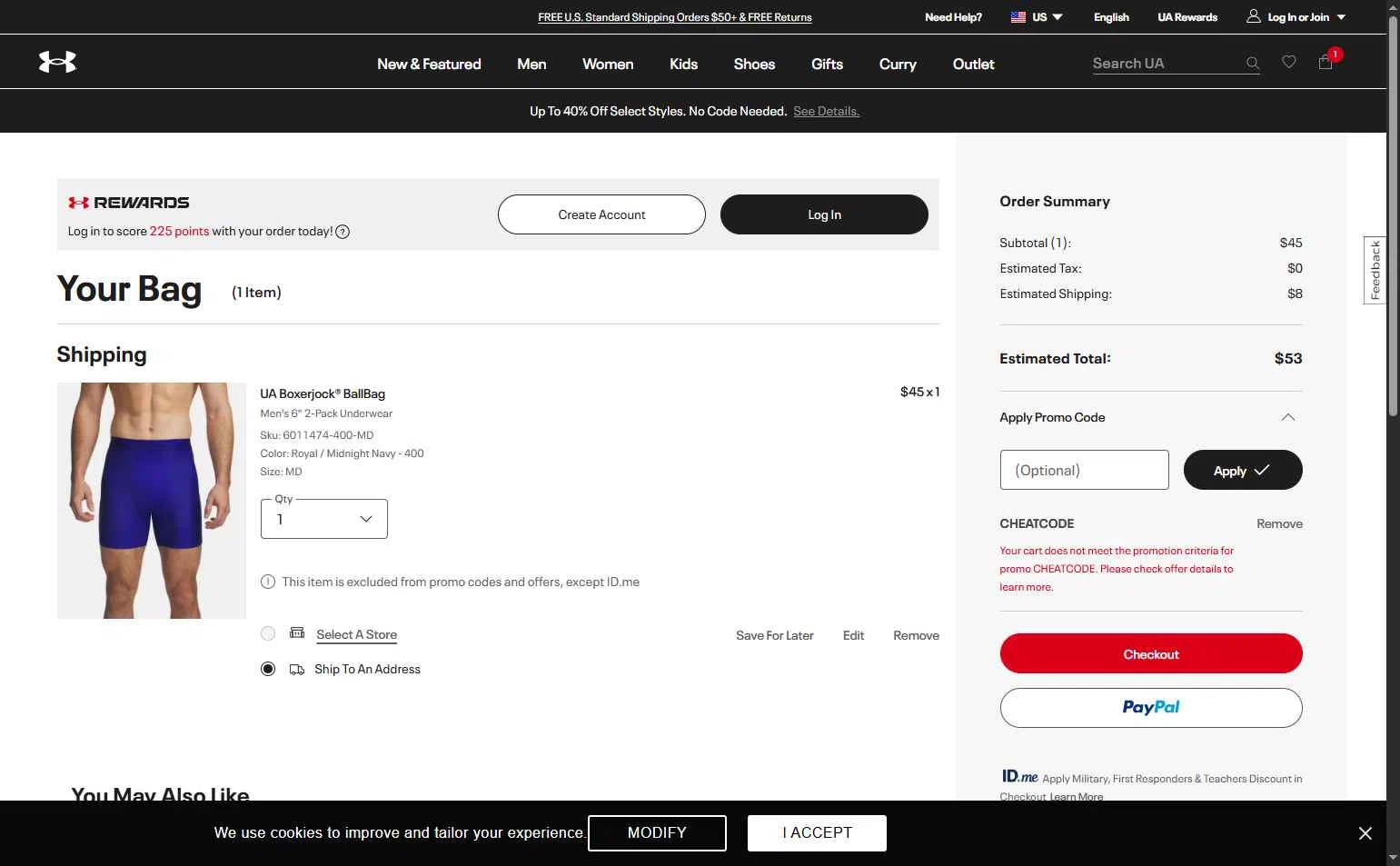The height and width of the screenshot is (866, 1400).
Task: Click the Under Armour logo
Action: 57,62
